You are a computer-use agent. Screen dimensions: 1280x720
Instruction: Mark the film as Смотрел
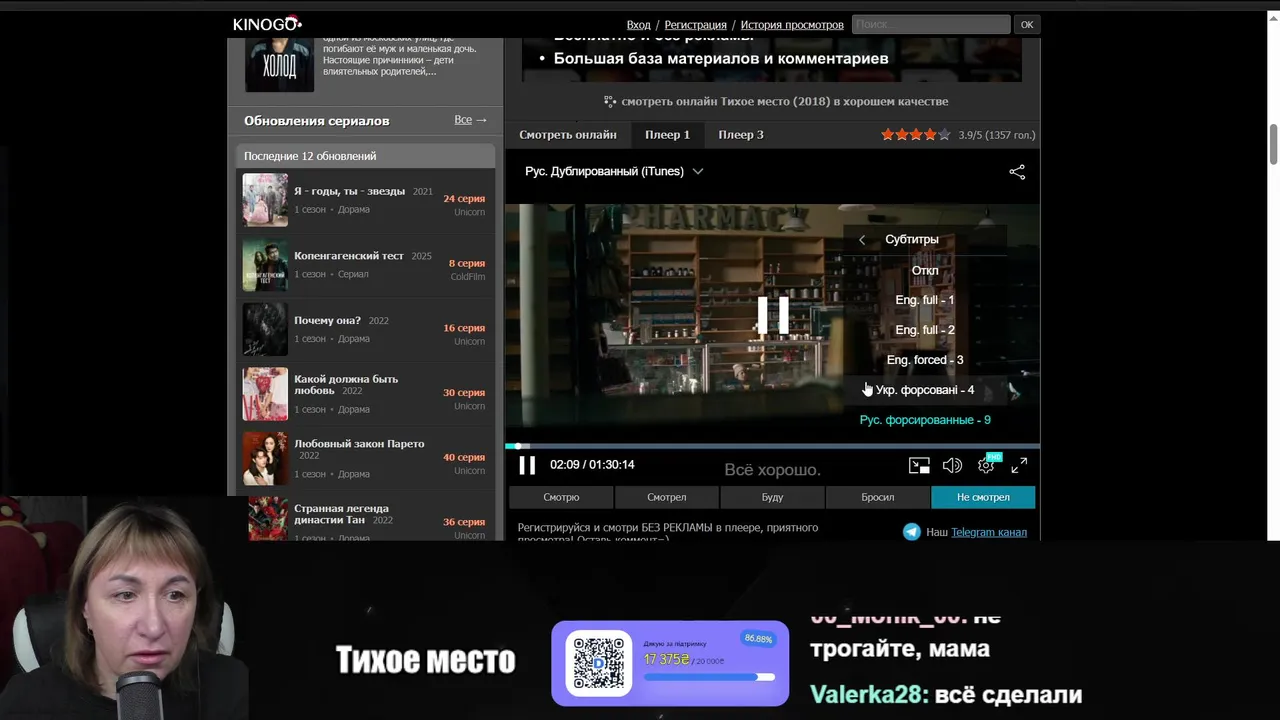tap(666, 497)
